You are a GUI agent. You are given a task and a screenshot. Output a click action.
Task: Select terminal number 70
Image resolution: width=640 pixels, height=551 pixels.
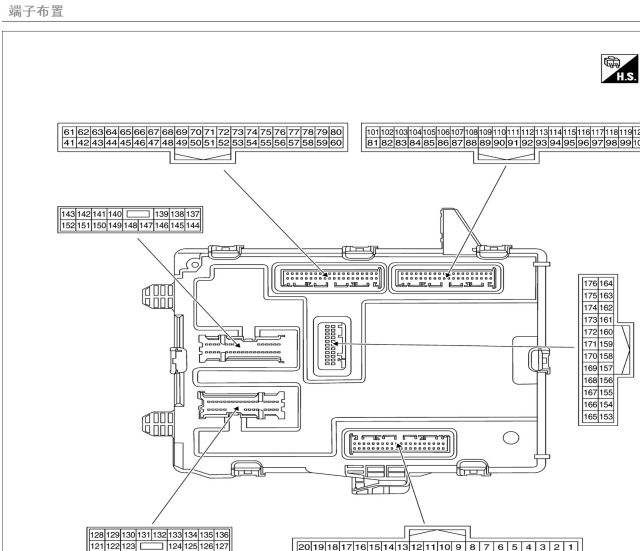pos(196,132)
